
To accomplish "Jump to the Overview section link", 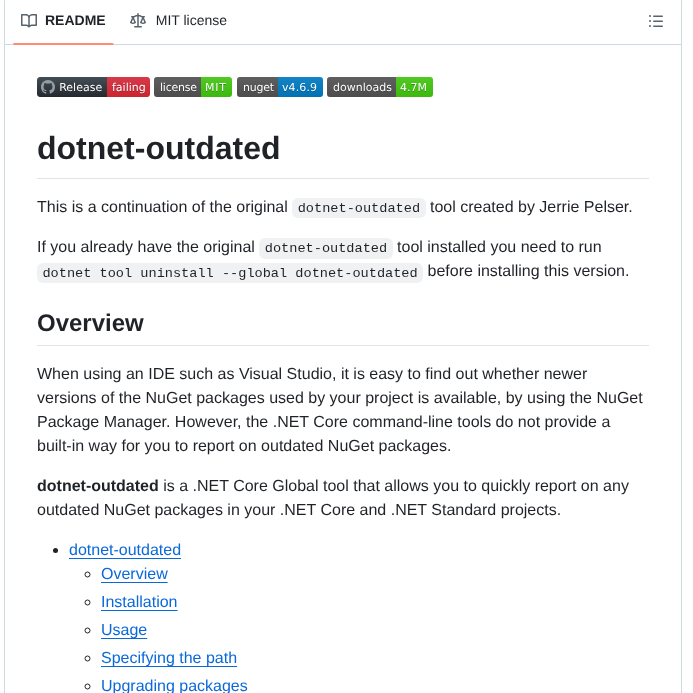I will click(134, 574).
